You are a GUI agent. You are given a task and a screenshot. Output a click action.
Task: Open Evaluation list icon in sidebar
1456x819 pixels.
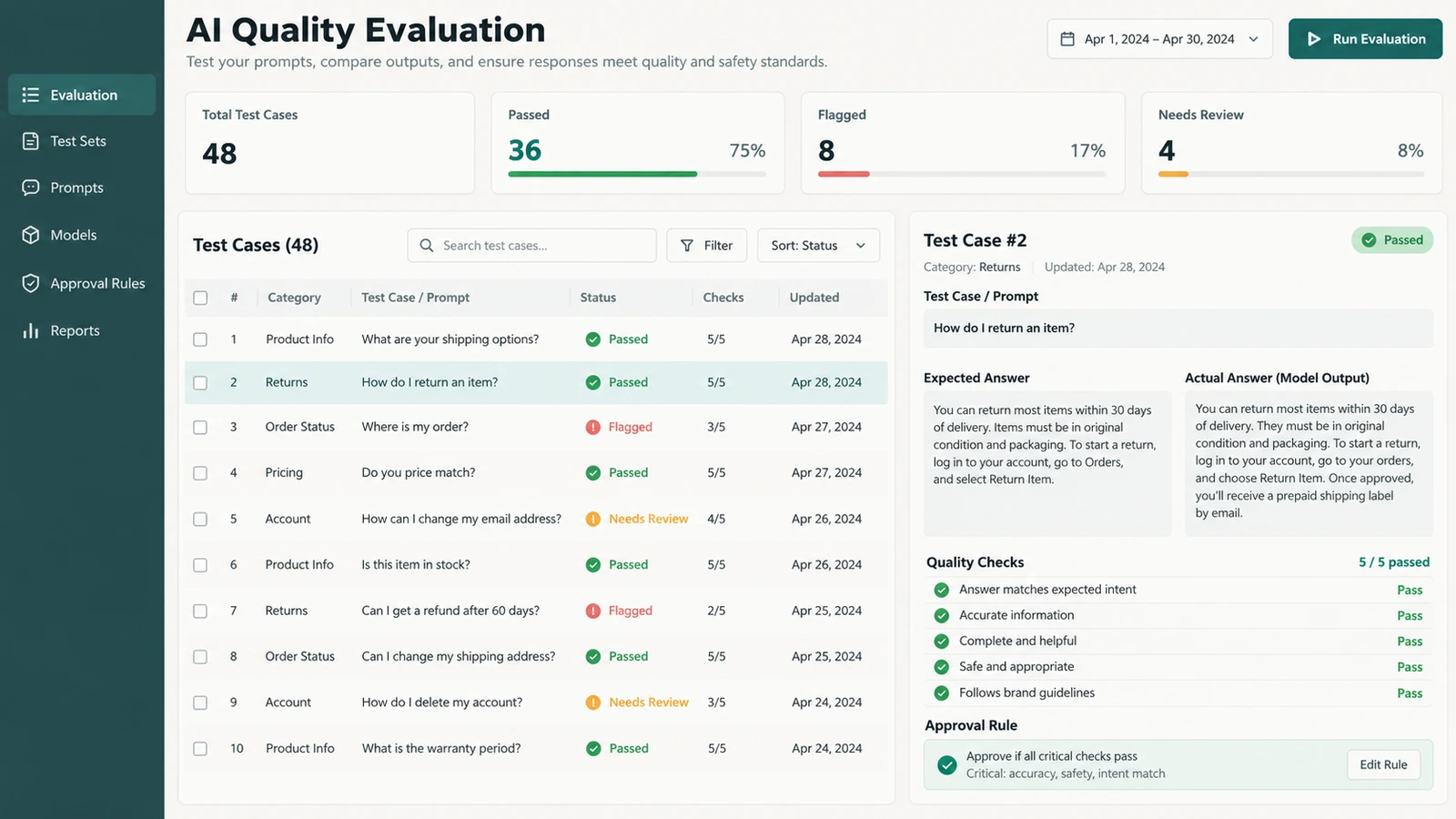click(31, 95)
